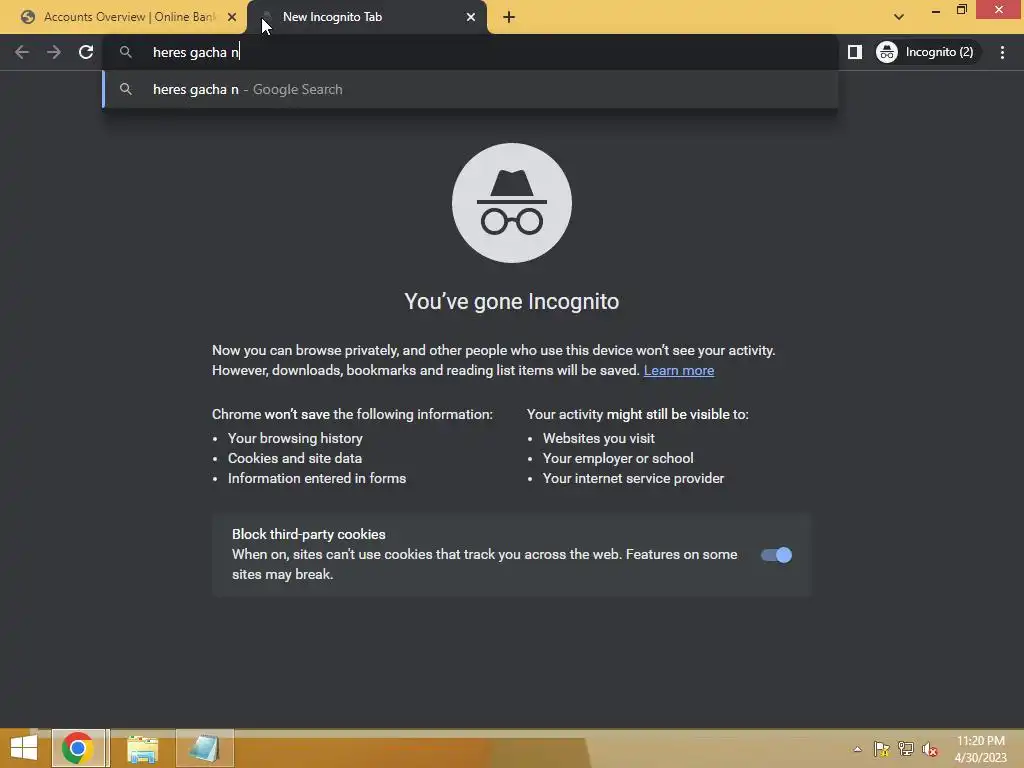Close the New Incognito Tab
The image size is (1024, 768).
471,17
